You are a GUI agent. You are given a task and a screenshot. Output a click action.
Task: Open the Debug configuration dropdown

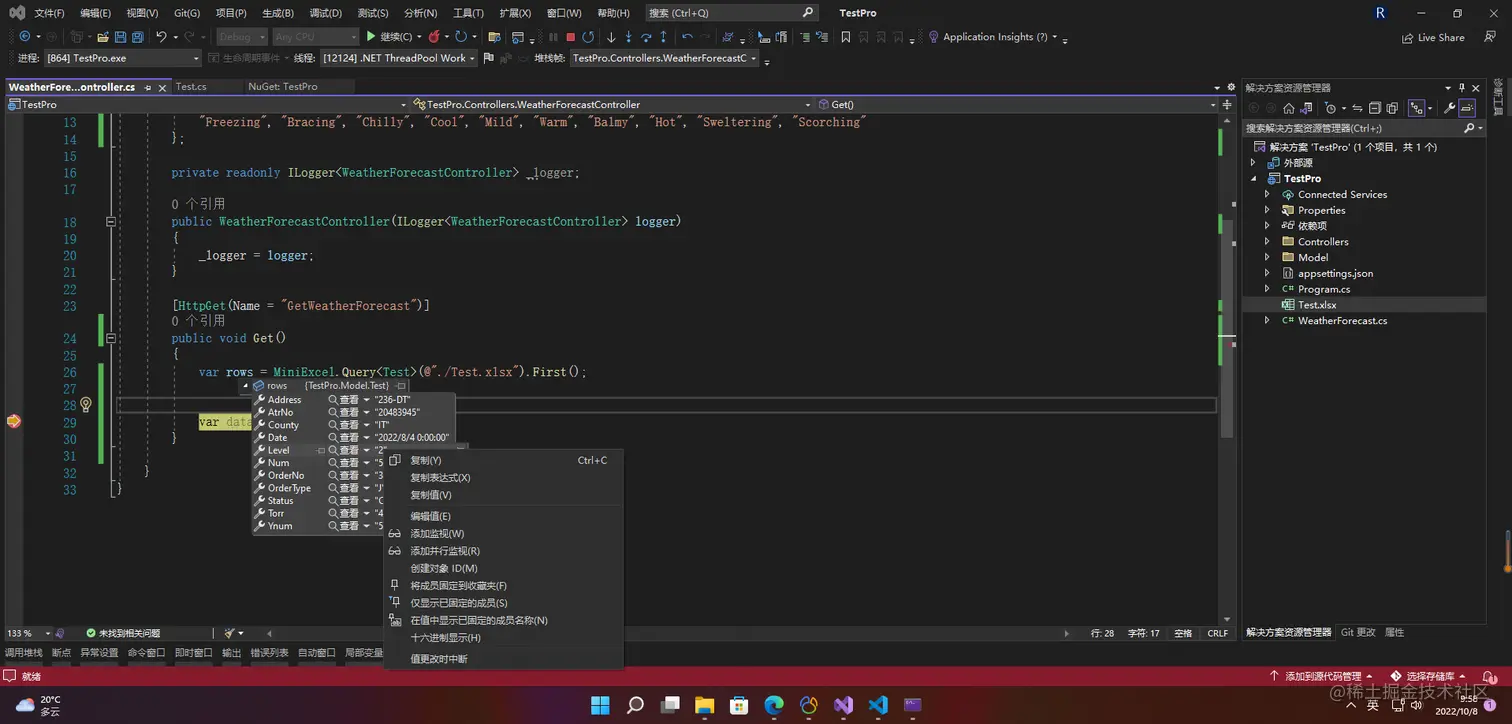(242, 37)
